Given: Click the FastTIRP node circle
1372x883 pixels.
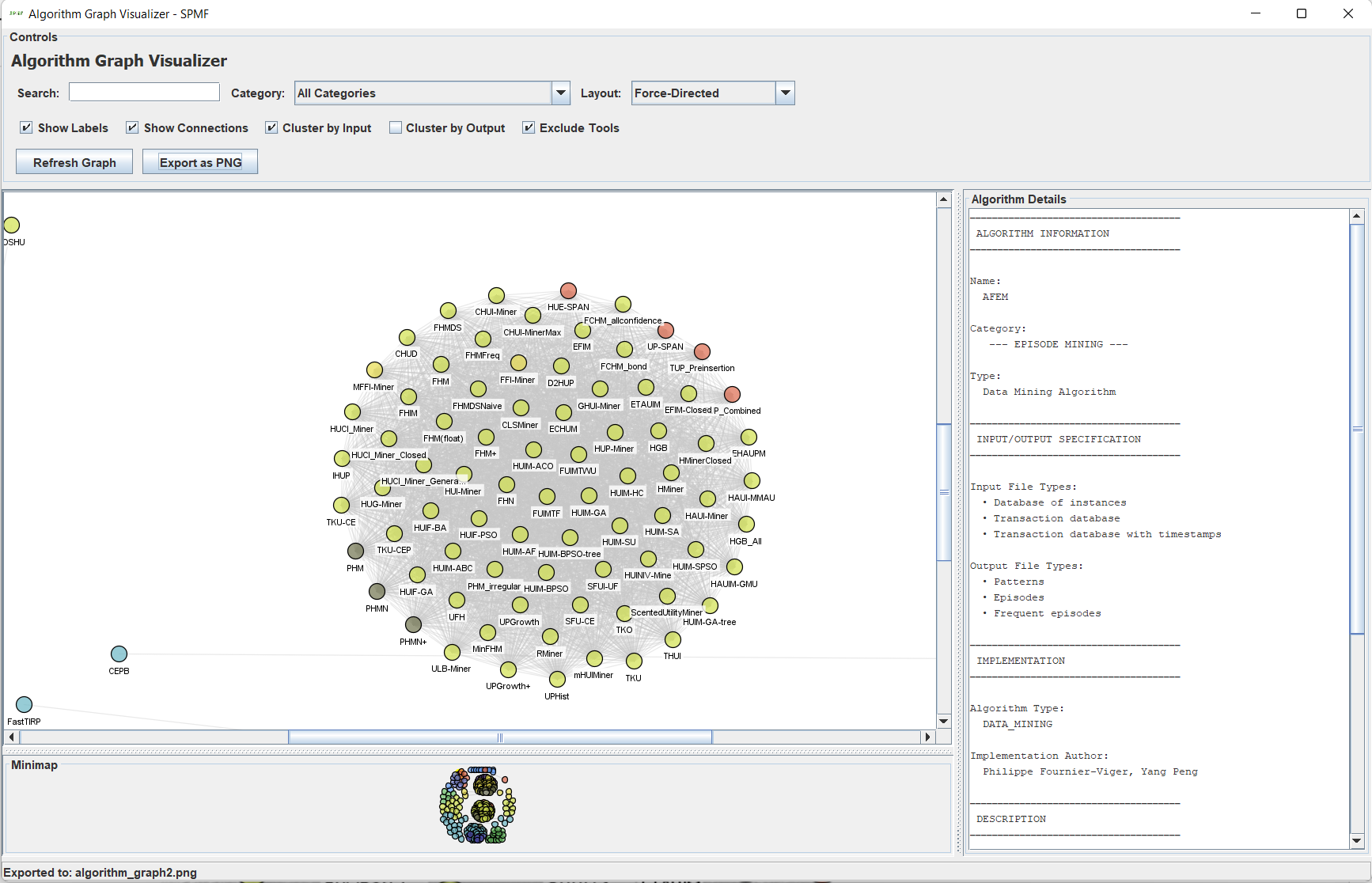Looking at the screenshot, I should point(24,705).
